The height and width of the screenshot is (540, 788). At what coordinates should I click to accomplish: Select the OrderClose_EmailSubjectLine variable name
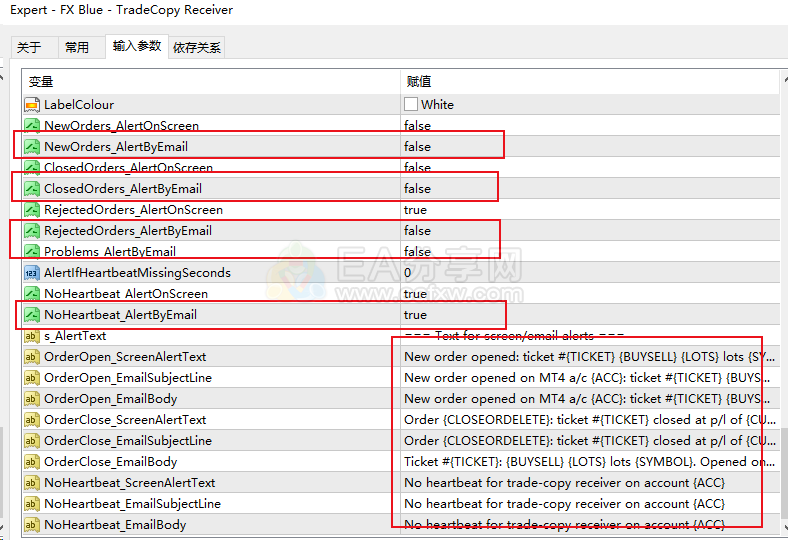click(128, 441)
